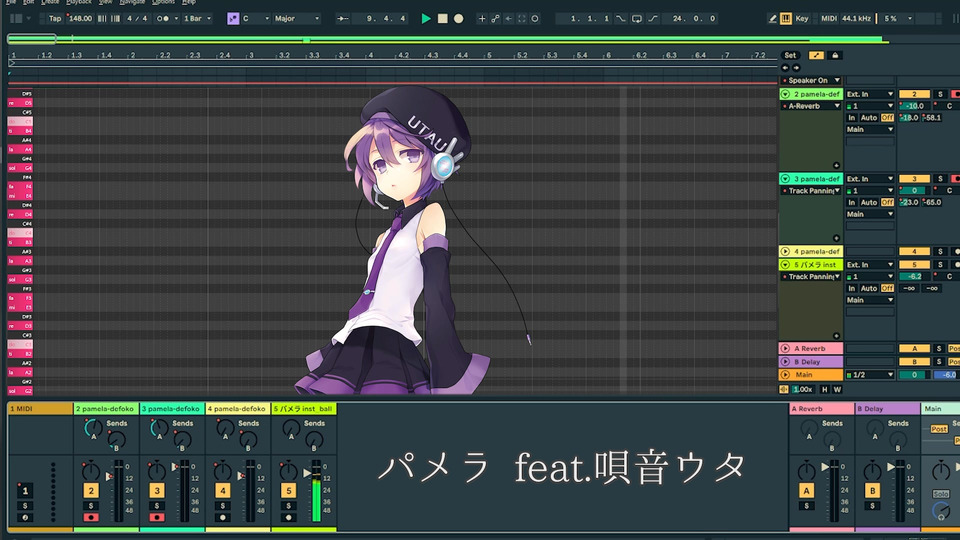Open the File menu

coord(11,2)
